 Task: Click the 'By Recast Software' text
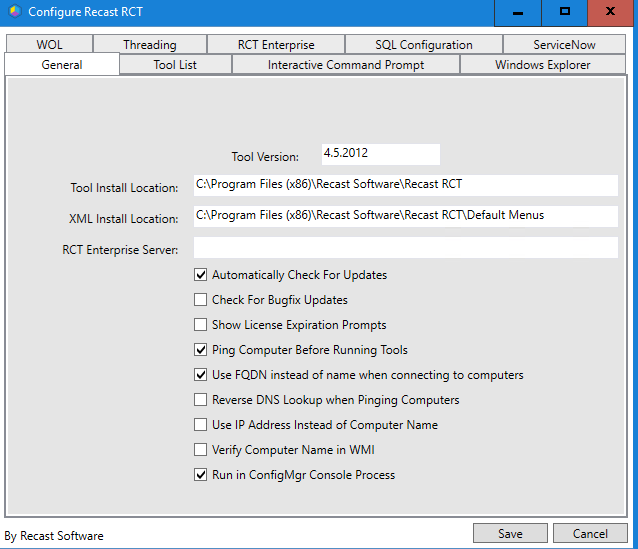click(x=54, y=536)
